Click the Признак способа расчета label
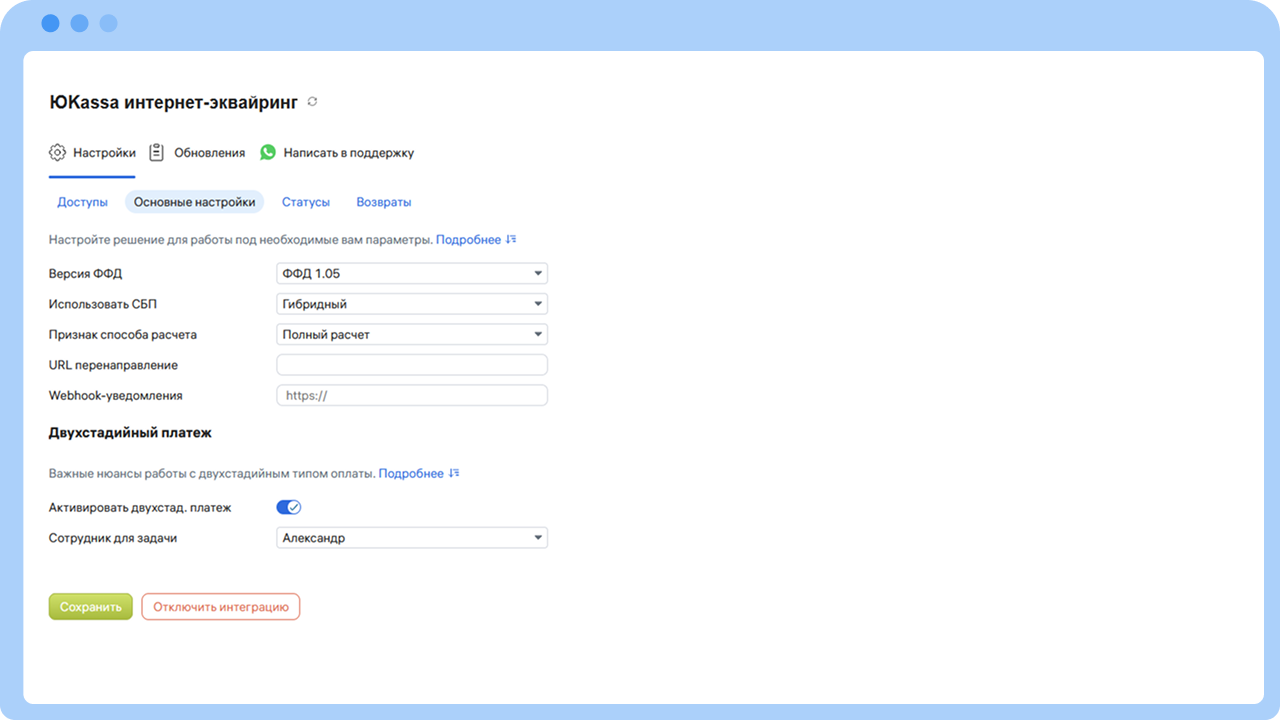 tap(123, 335)
